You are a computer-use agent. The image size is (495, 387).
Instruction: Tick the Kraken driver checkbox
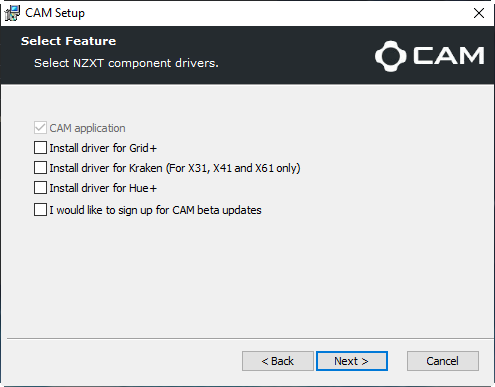(40, 168)
